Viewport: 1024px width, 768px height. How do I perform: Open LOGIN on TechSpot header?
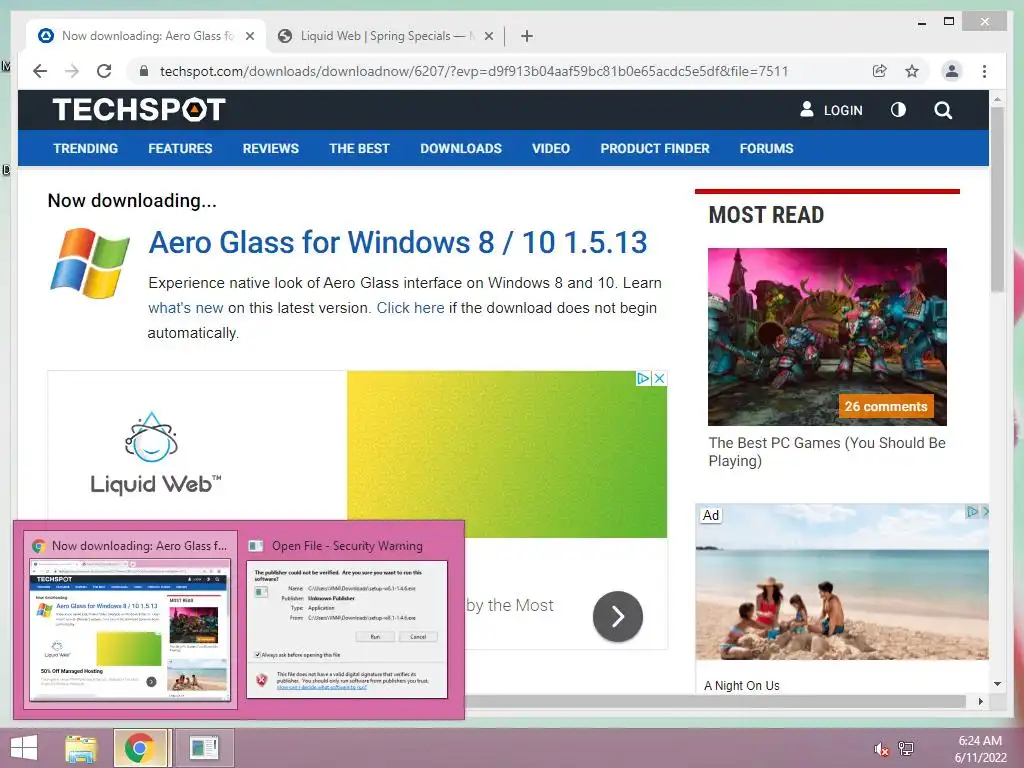pyautogui.click(x=842, y=110)
